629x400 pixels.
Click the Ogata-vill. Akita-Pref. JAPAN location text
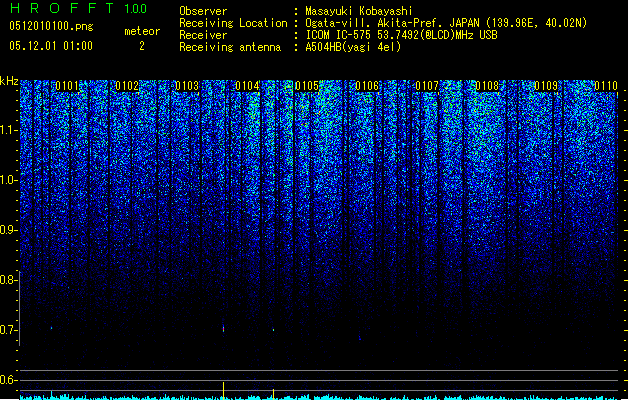pyautogui.click(x=446, y=23)
